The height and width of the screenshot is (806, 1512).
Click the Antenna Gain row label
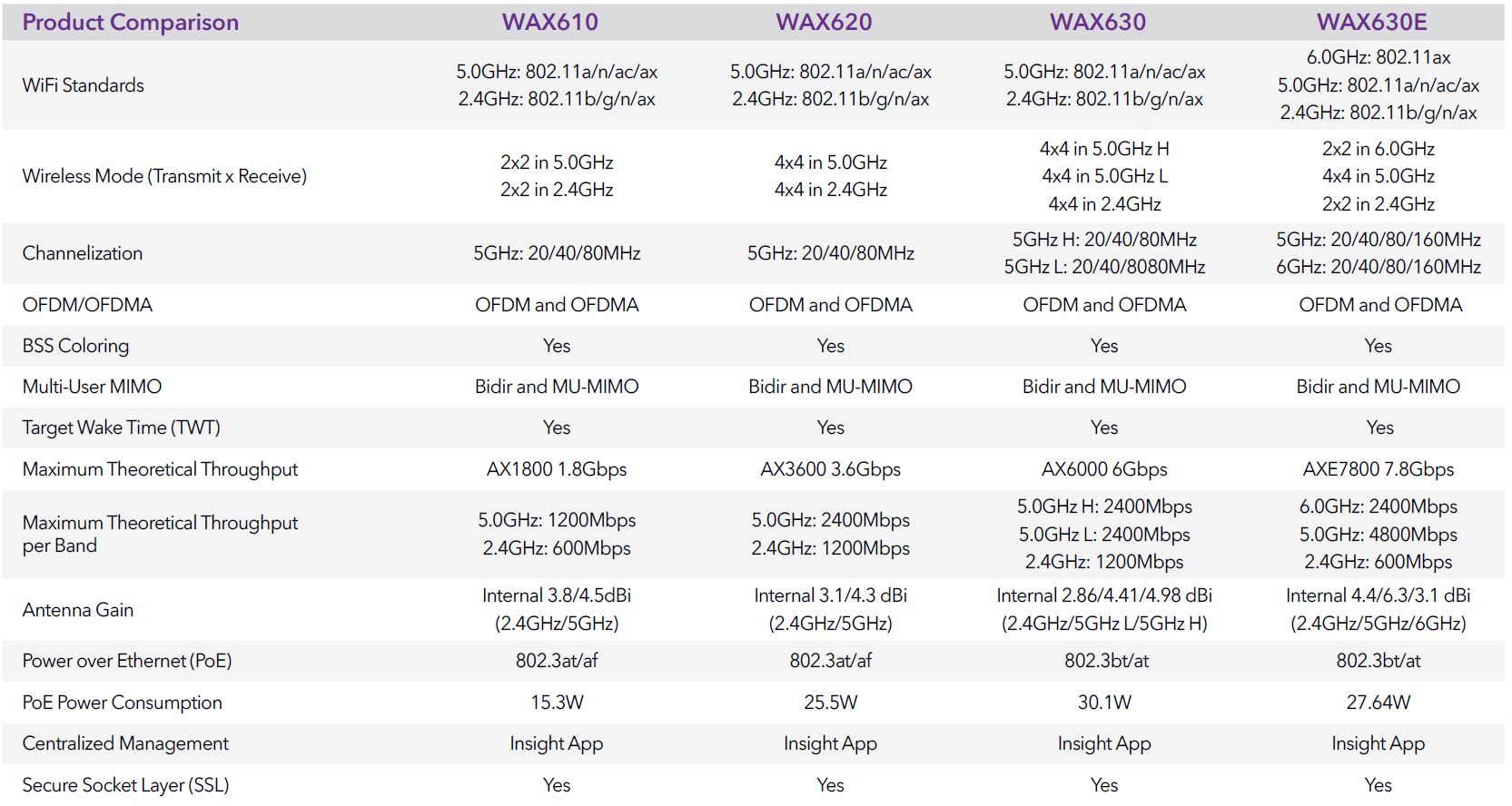pos(78,610)
